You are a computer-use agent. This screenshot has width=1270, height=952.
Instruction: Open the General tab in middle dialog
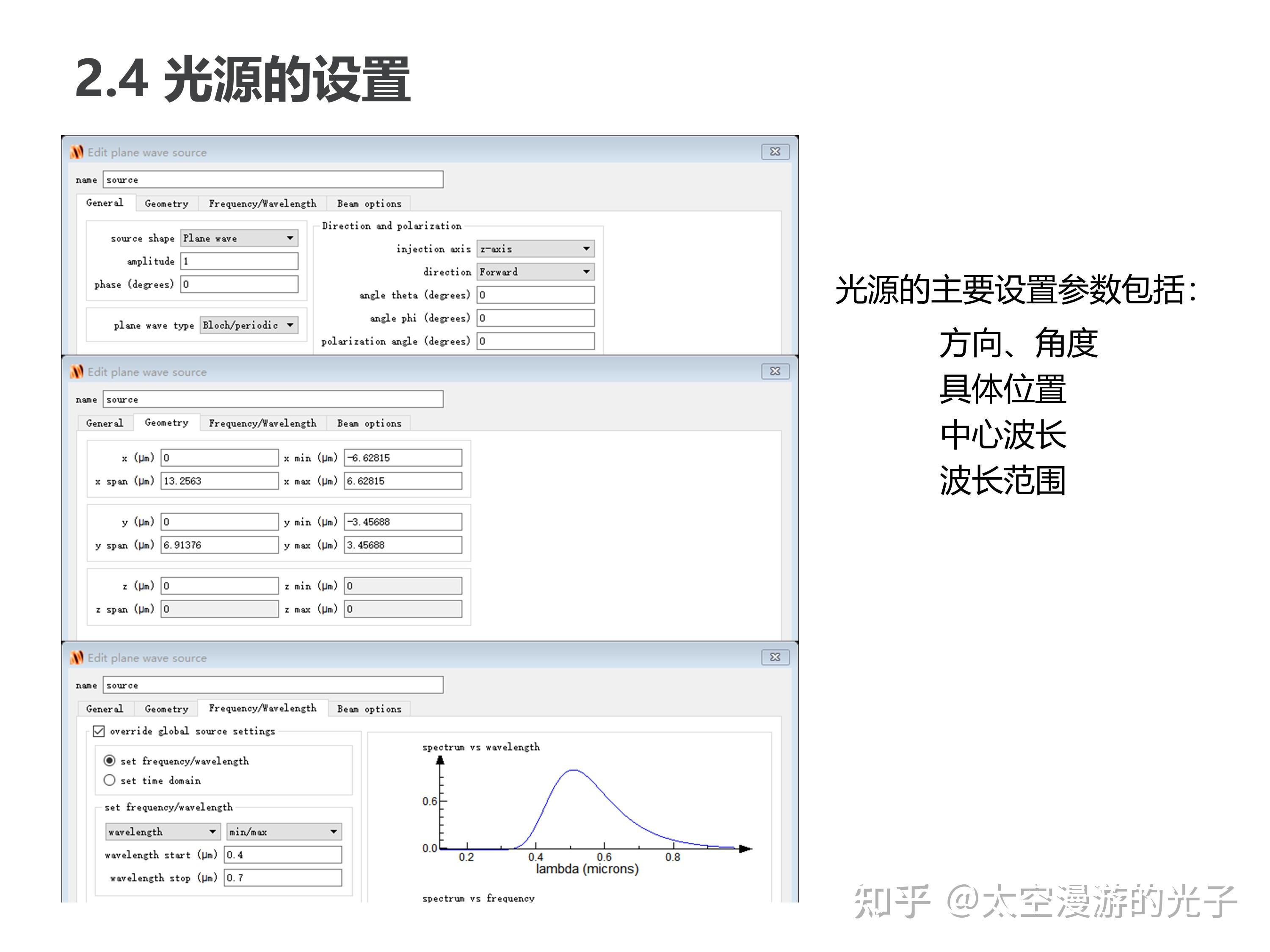[x=105, y=423]
